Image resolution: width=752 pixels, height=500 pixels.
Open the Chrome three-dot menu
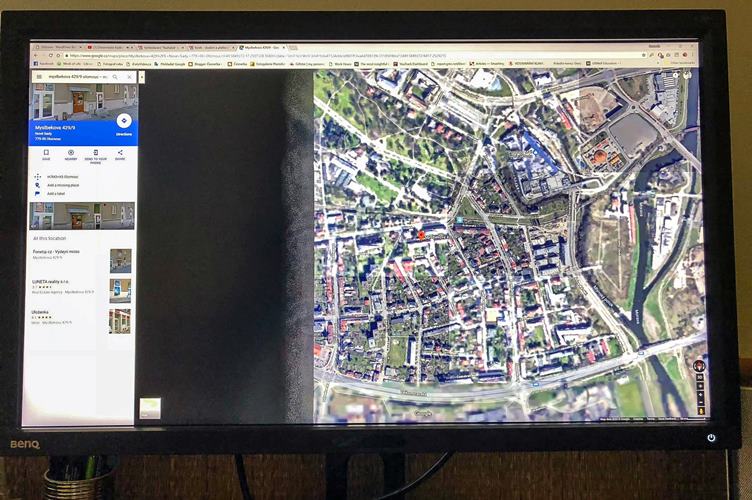694,55
